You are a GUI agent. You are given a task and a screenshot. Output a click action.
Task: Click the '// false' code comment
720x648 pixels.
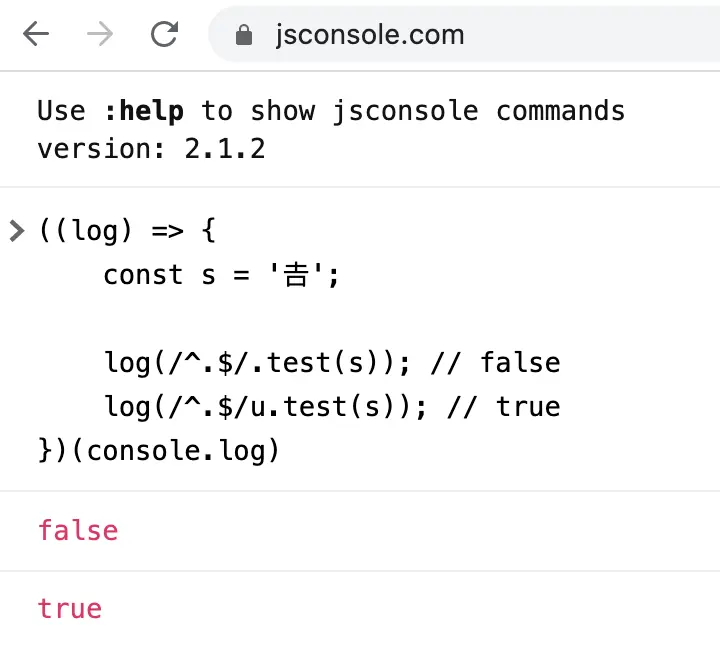(x=495, y=363)
